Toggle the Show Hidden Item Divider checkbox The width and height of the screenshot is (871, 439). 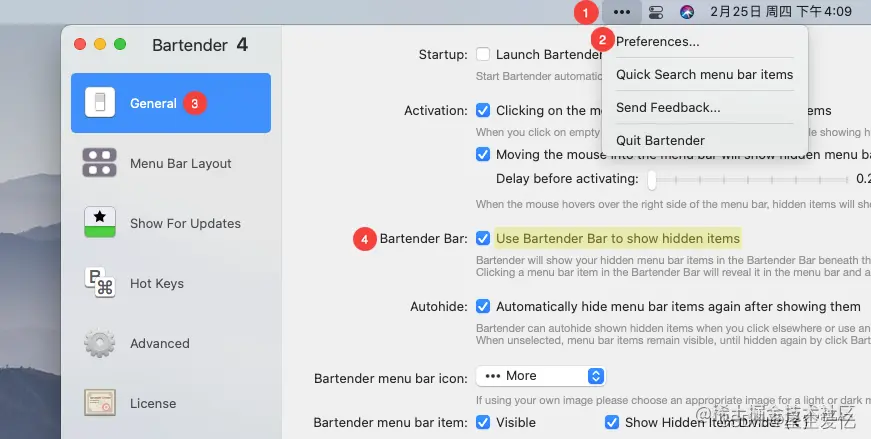tap(612, 422)
